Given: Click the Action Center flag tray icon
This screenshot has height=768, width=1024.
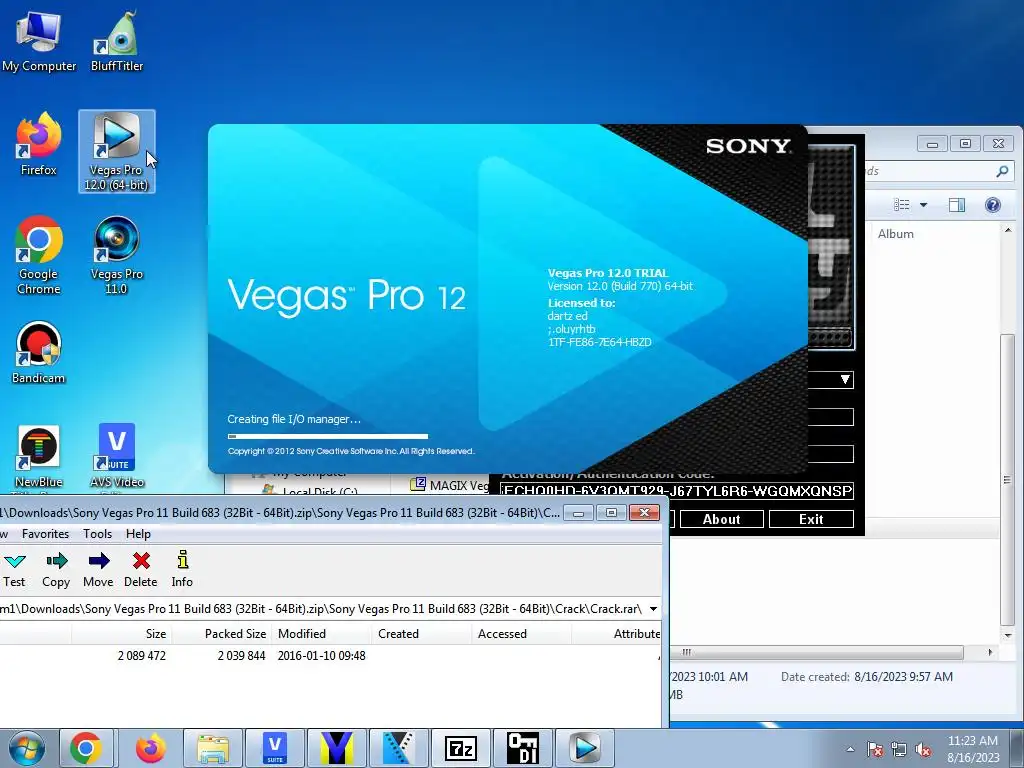Looking at the screenshot, I should [875, 749].
